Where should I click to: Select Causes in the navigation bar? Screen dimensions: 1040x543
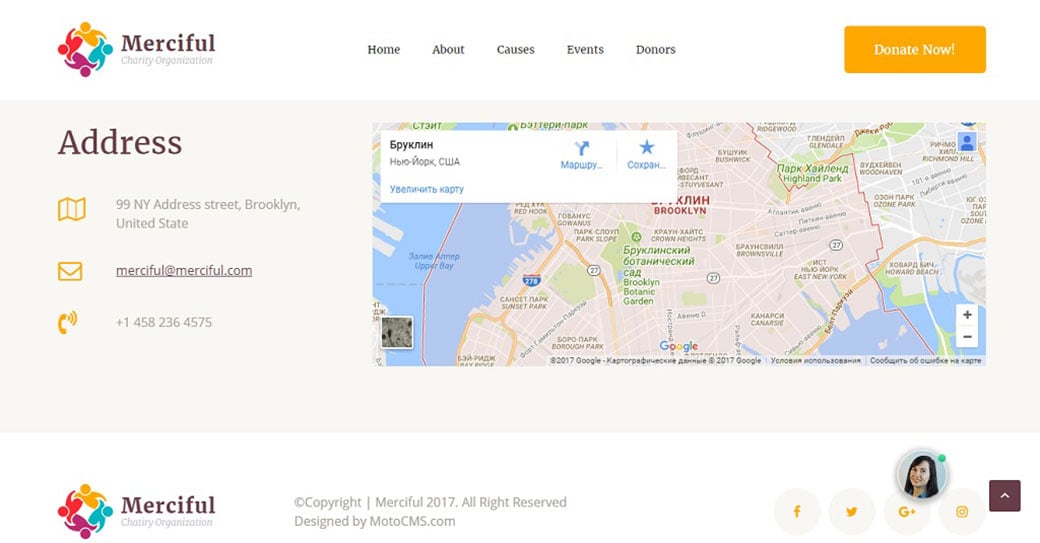(x=515, y=50)
